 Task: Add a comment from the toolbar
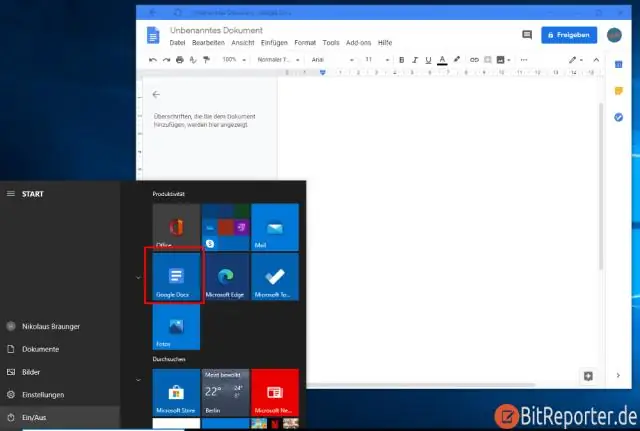487,60
